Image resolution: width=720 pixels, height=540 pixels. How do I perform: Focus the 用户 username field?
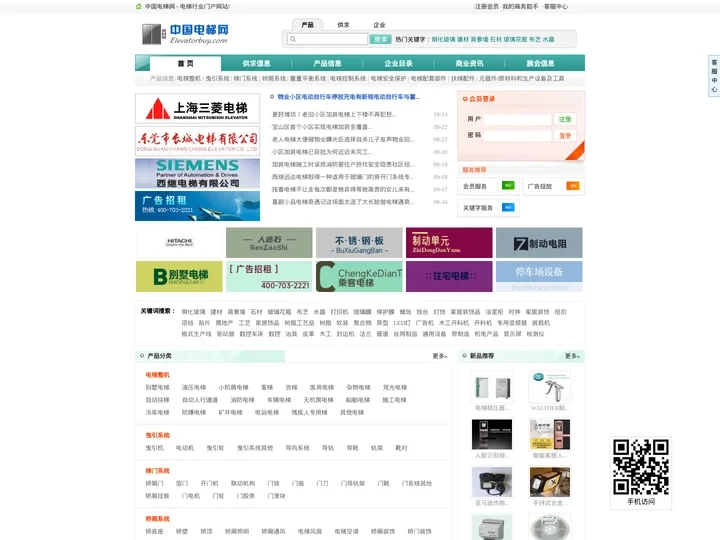[517, 119]
